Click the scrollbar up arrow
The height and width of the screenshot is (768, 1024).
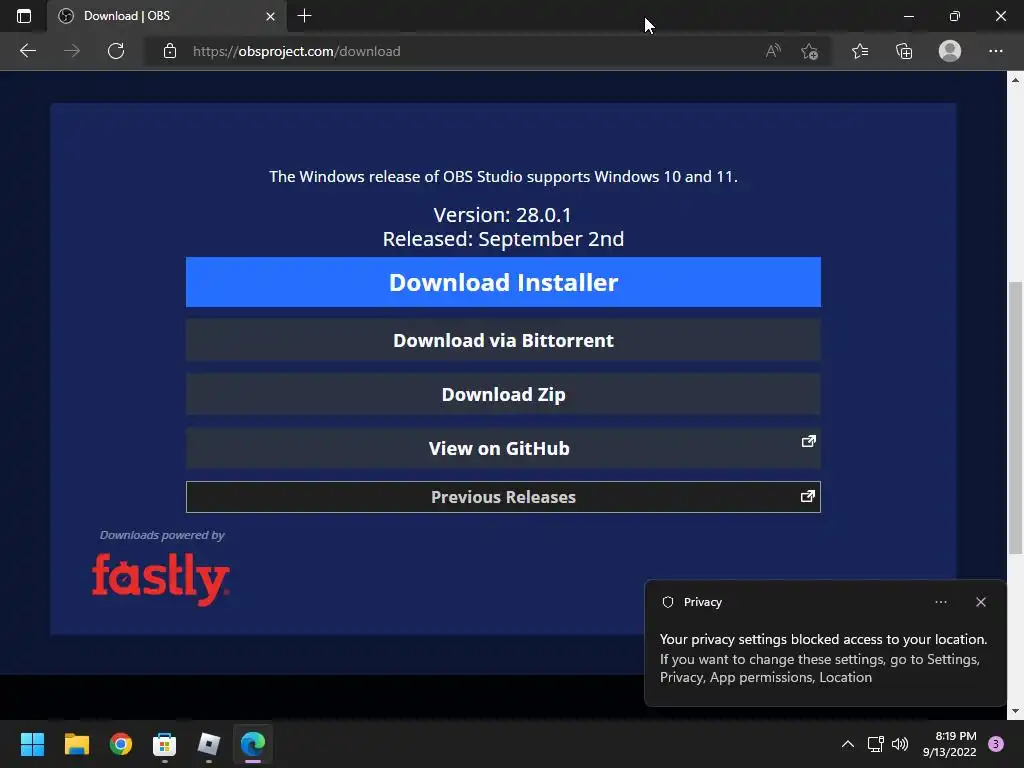[x=1016, y=80]
